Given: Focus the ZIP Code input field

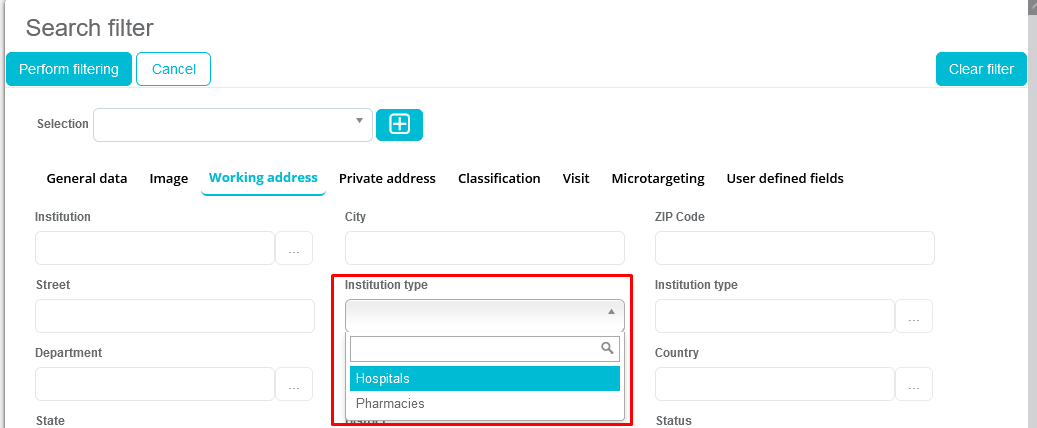Looking at the screenshot, I should 795,249.
